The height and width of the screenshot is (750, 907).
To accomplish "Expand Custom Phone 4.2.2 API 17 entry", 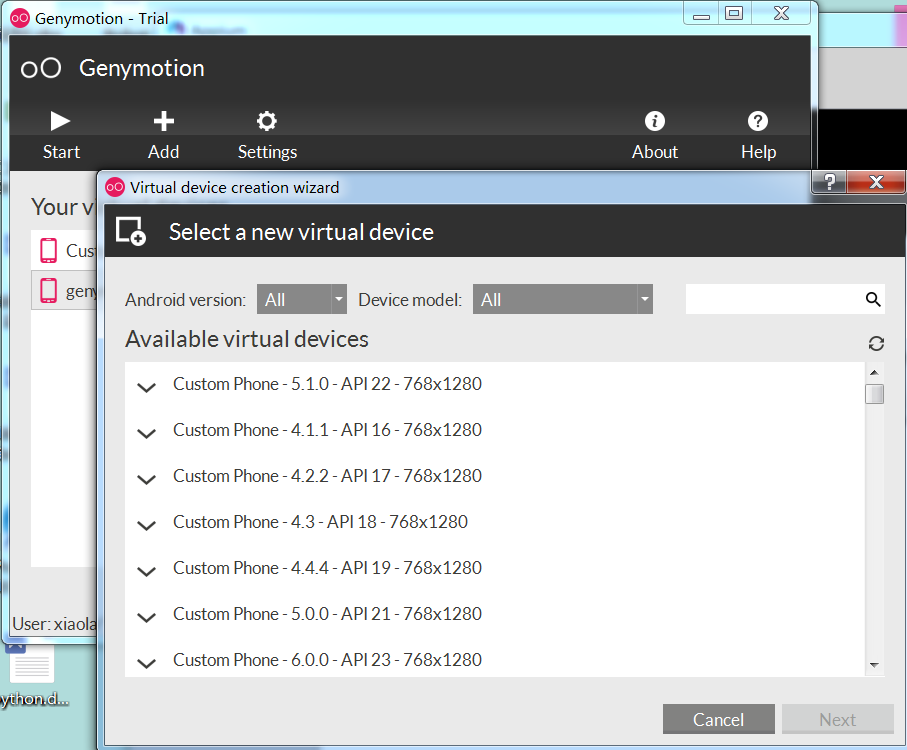I will (146, 479).
